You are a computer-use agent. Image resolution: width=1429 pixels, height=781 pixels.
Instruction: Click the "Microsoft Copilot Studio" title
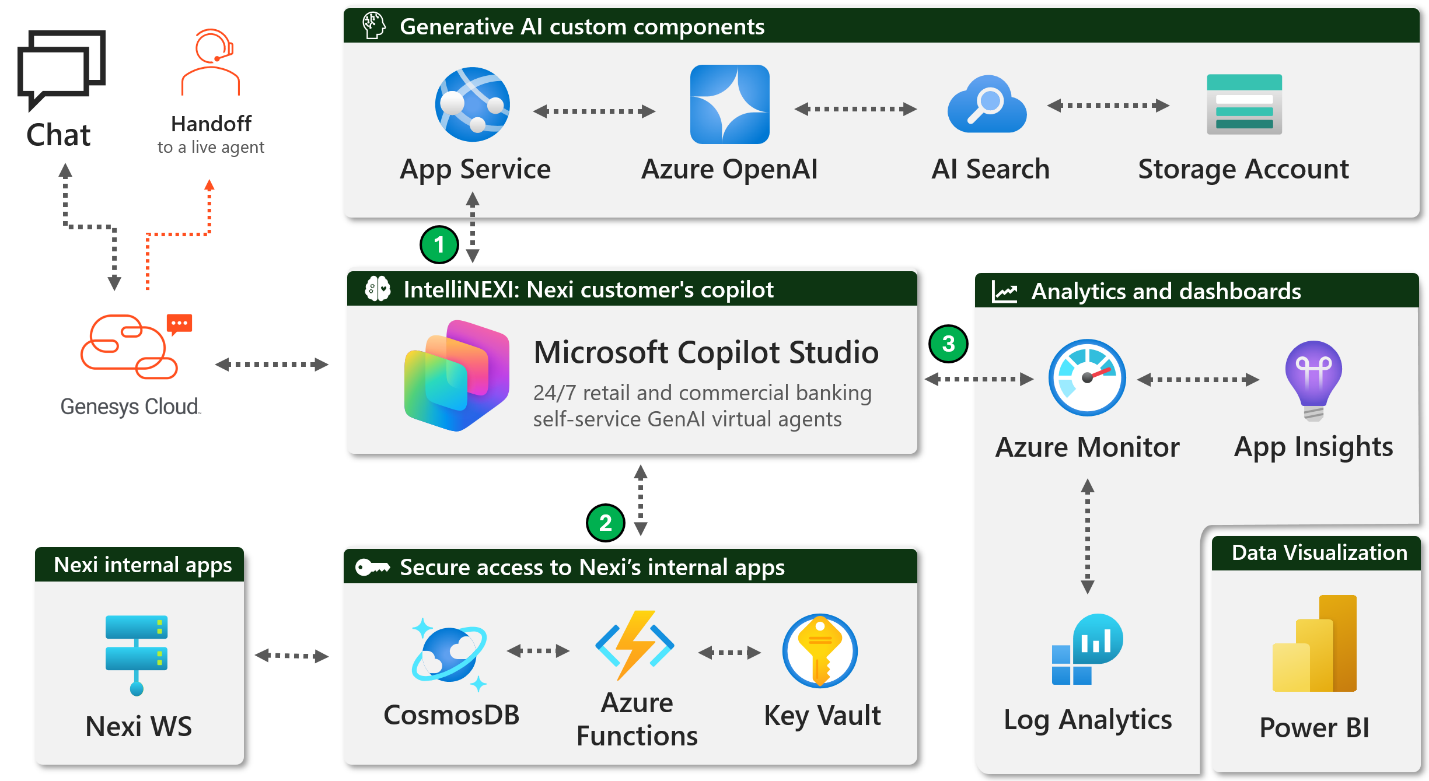click(706, 352)
